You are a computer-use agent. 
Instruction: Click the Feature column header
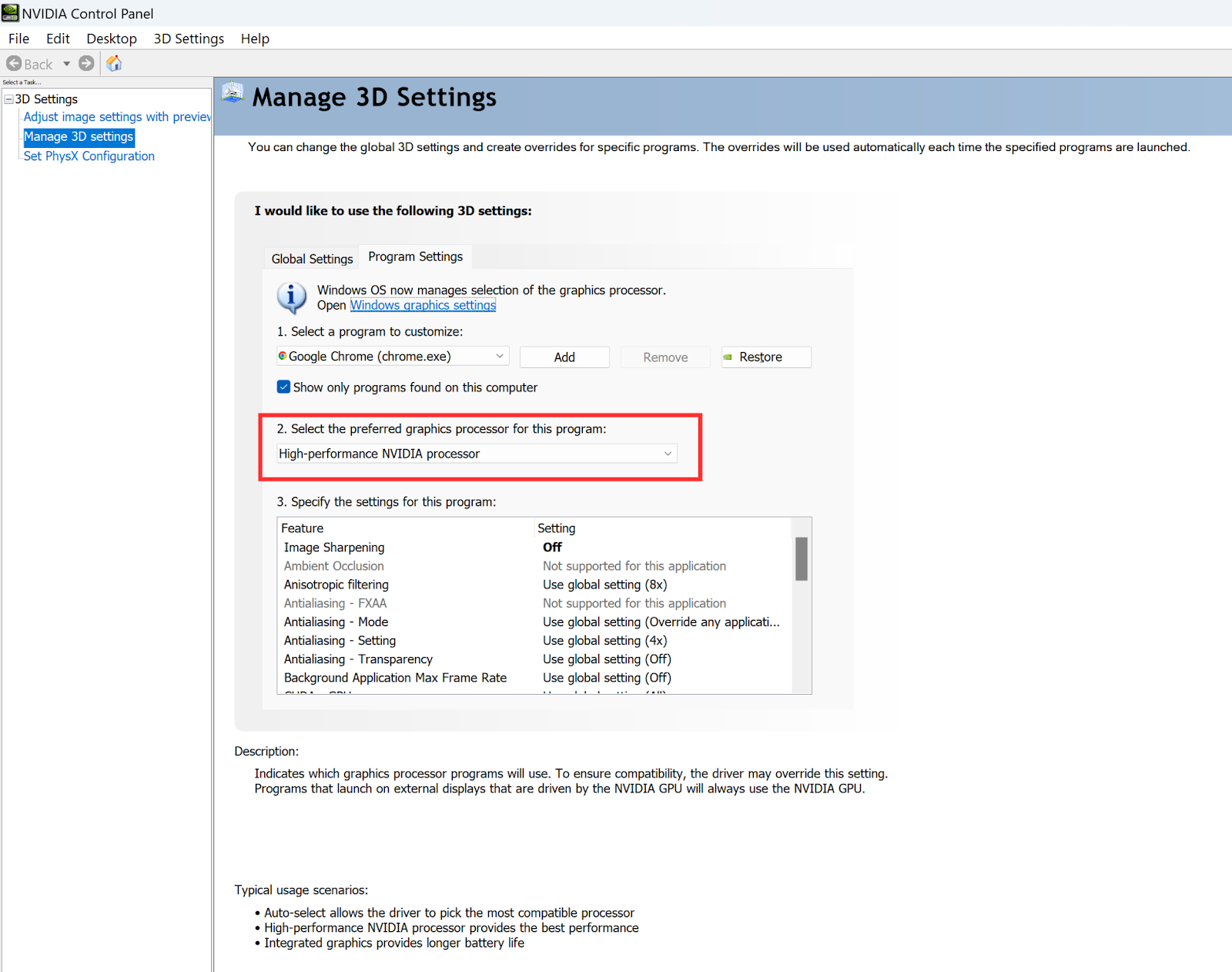[406, 528]
